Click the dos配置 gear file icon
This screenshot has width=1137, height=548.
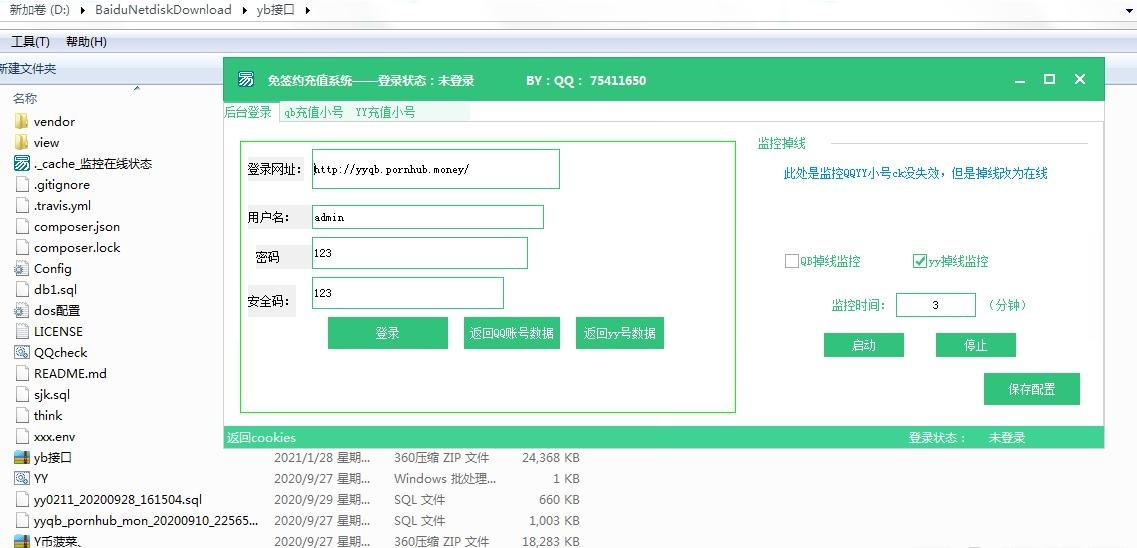tap(21, 310)
